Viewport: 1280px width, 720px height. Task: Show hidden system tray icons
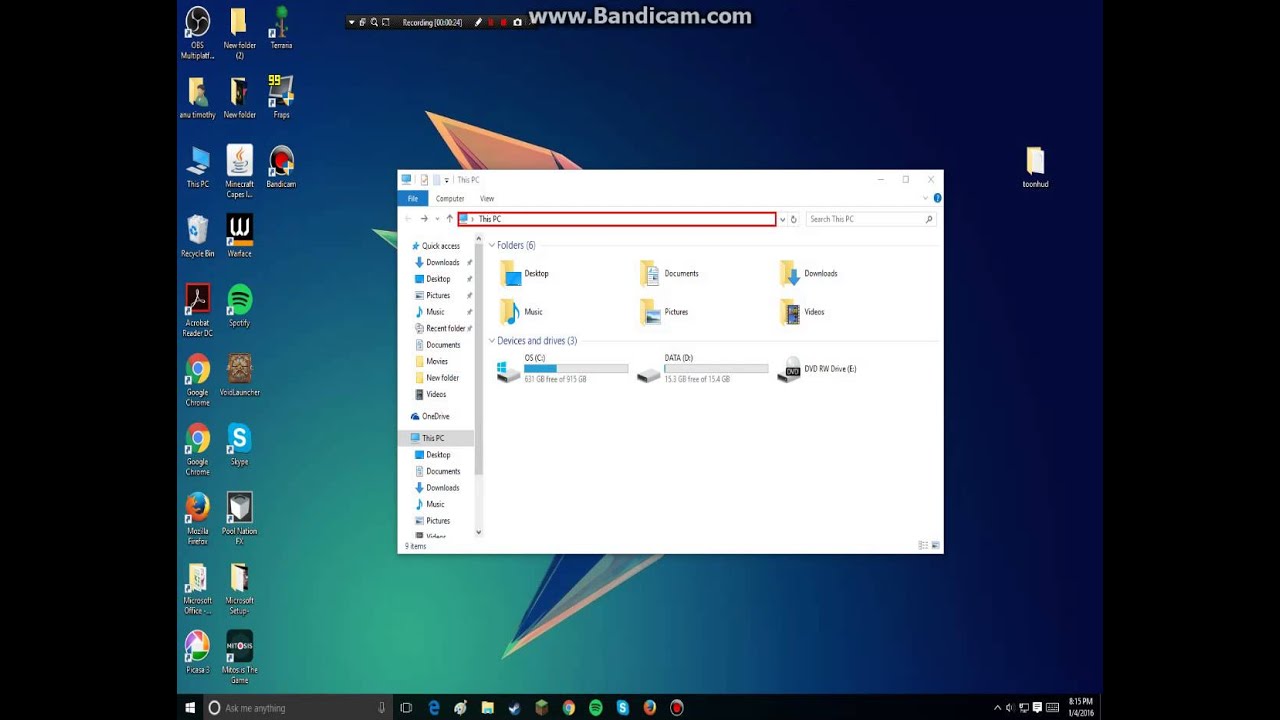coord(997,708)
